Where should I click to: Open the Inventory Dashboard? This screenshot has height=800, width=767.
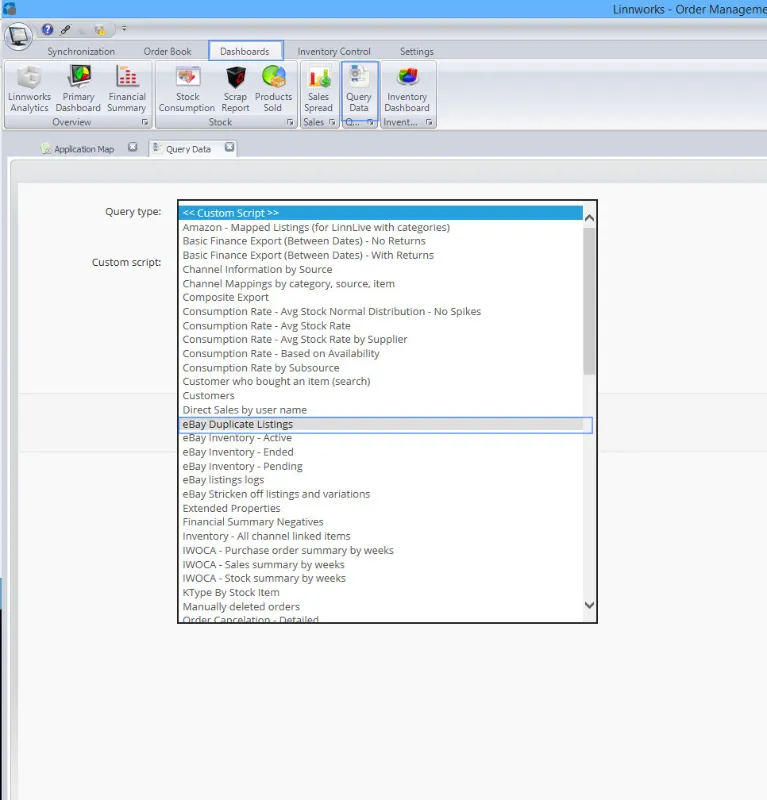(407, 89)
